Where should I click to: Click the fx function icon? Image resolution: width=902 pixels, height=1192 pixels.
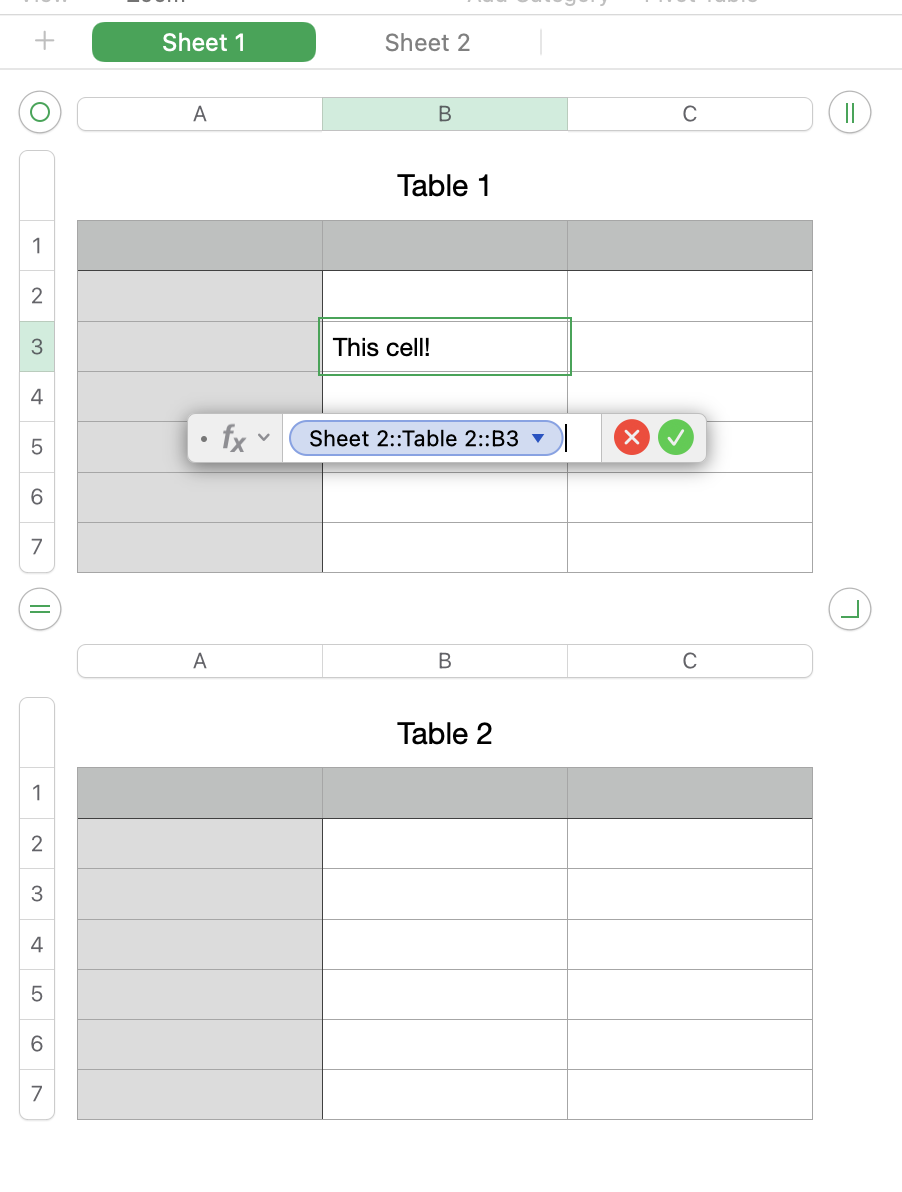tap(232, 438)
